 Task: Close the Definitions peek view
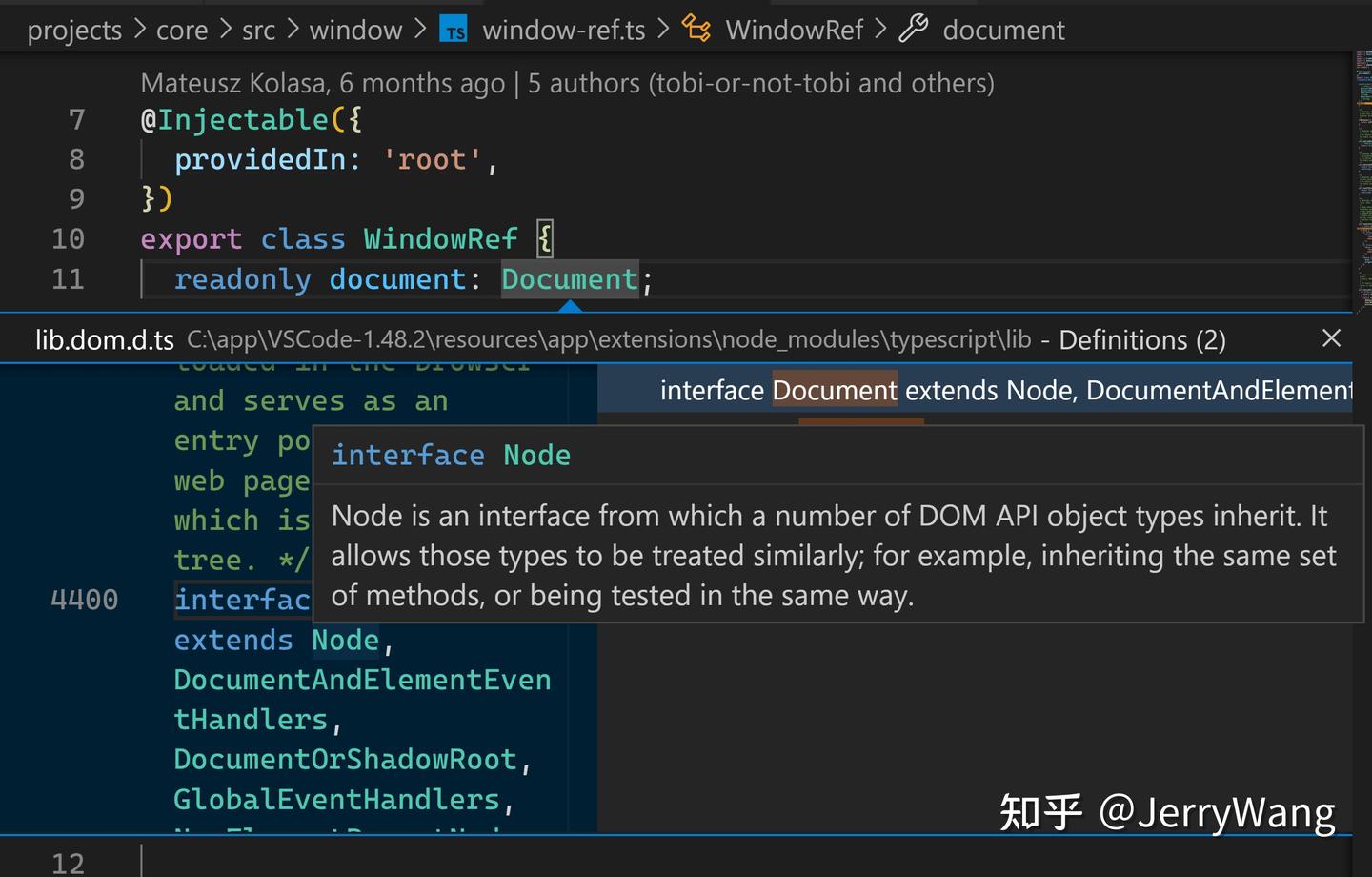pos(1331,338)
